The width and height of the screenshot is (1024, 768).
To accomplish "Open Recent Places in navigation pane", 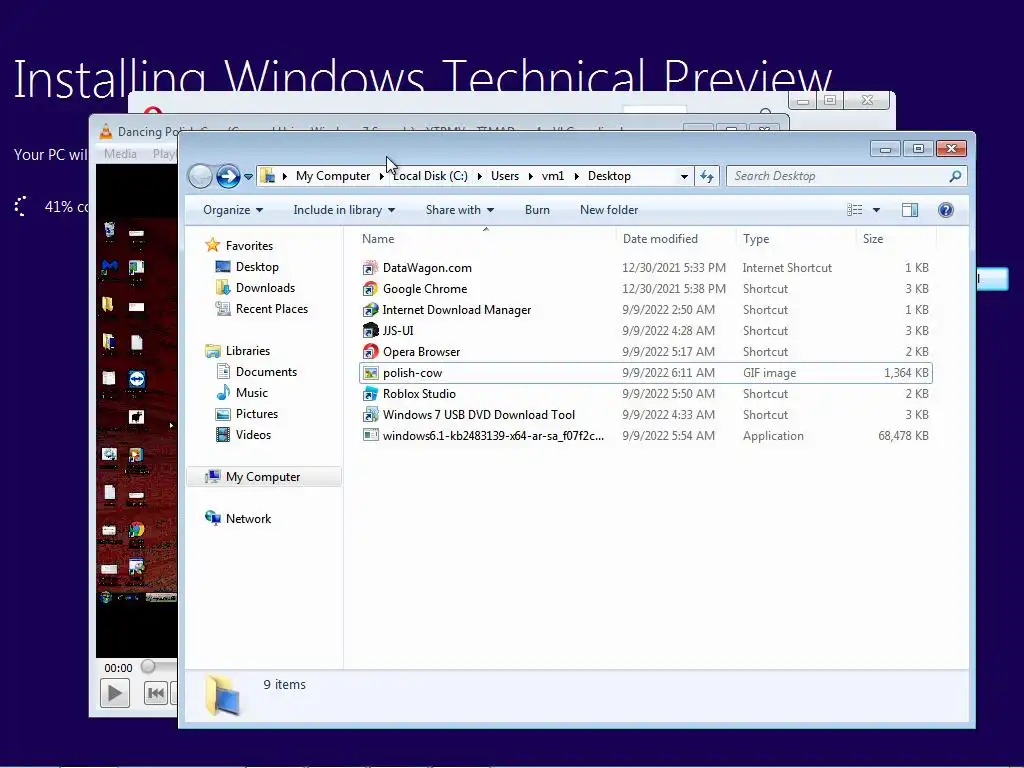I will pos(272,308).
